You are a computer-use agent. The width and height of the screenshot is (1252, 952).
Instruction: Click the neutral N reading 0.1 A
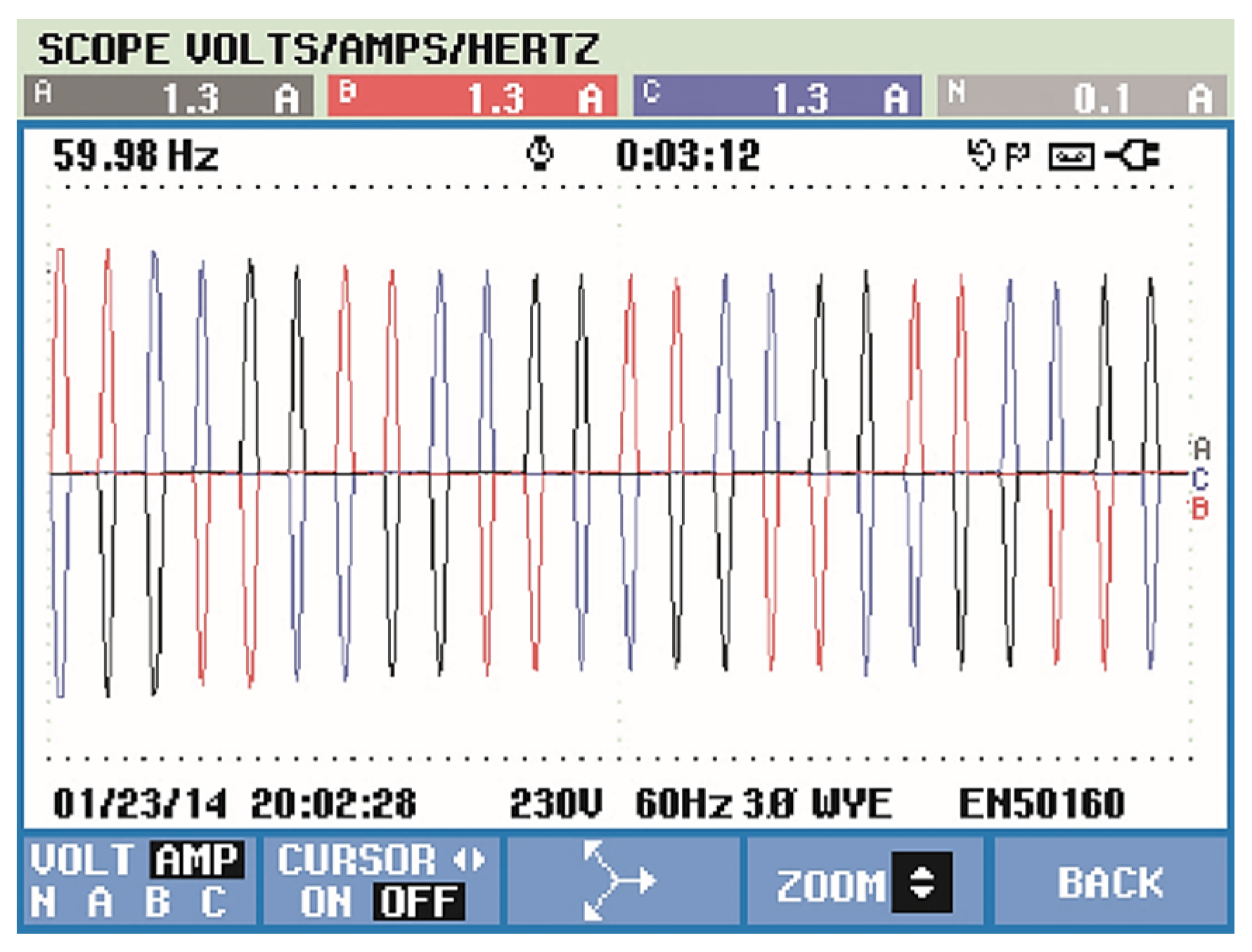click(x=1082, y=96)
